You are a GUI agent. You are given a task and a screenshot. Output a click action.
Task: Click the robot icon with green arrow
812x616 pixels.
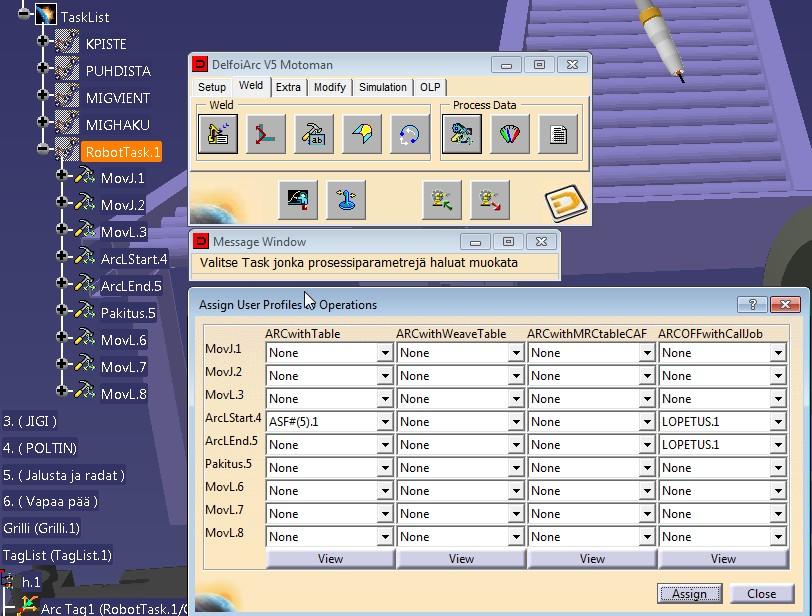coord(442,200)
